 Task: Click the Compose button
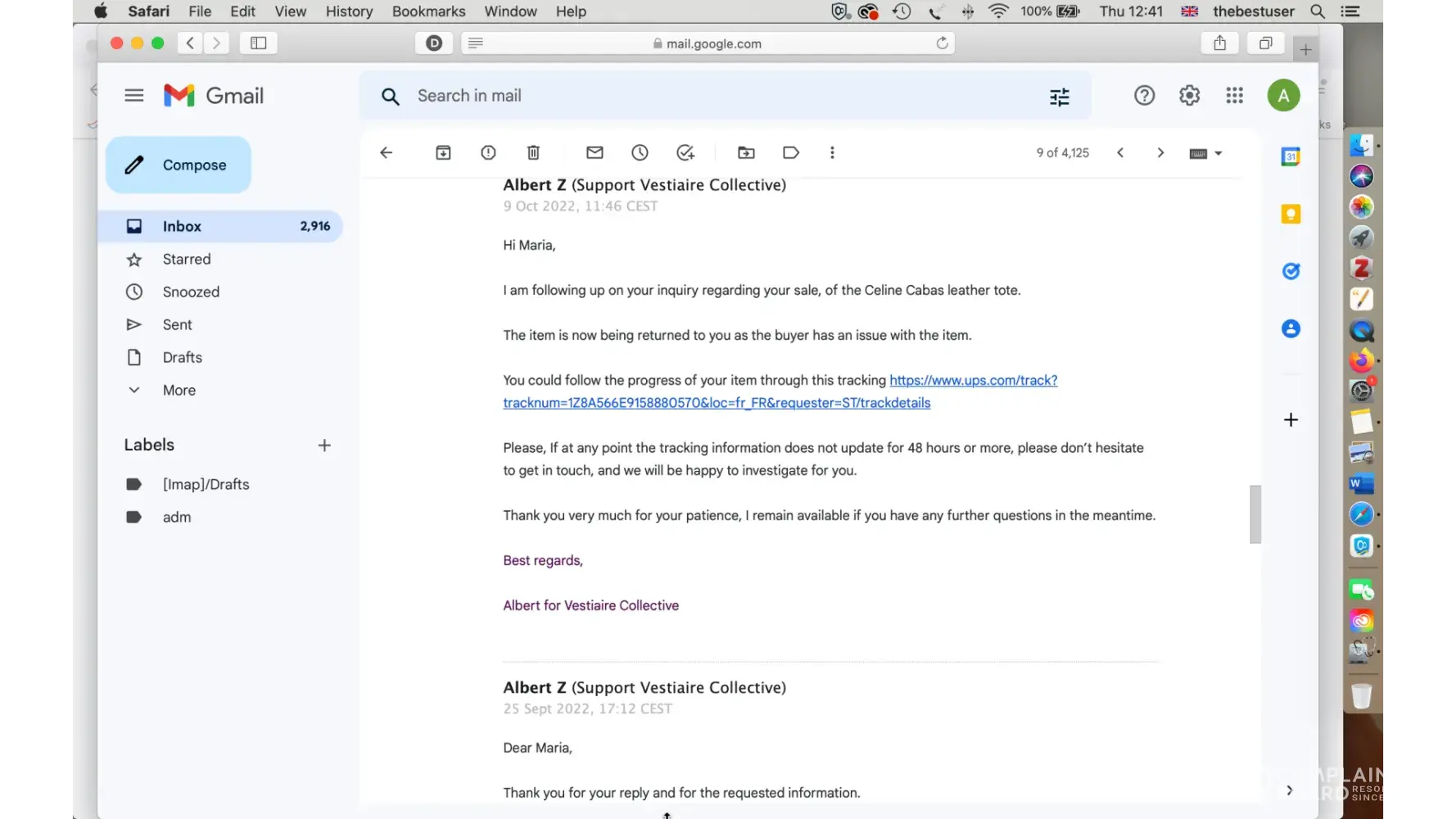click(x=179, y=165)
